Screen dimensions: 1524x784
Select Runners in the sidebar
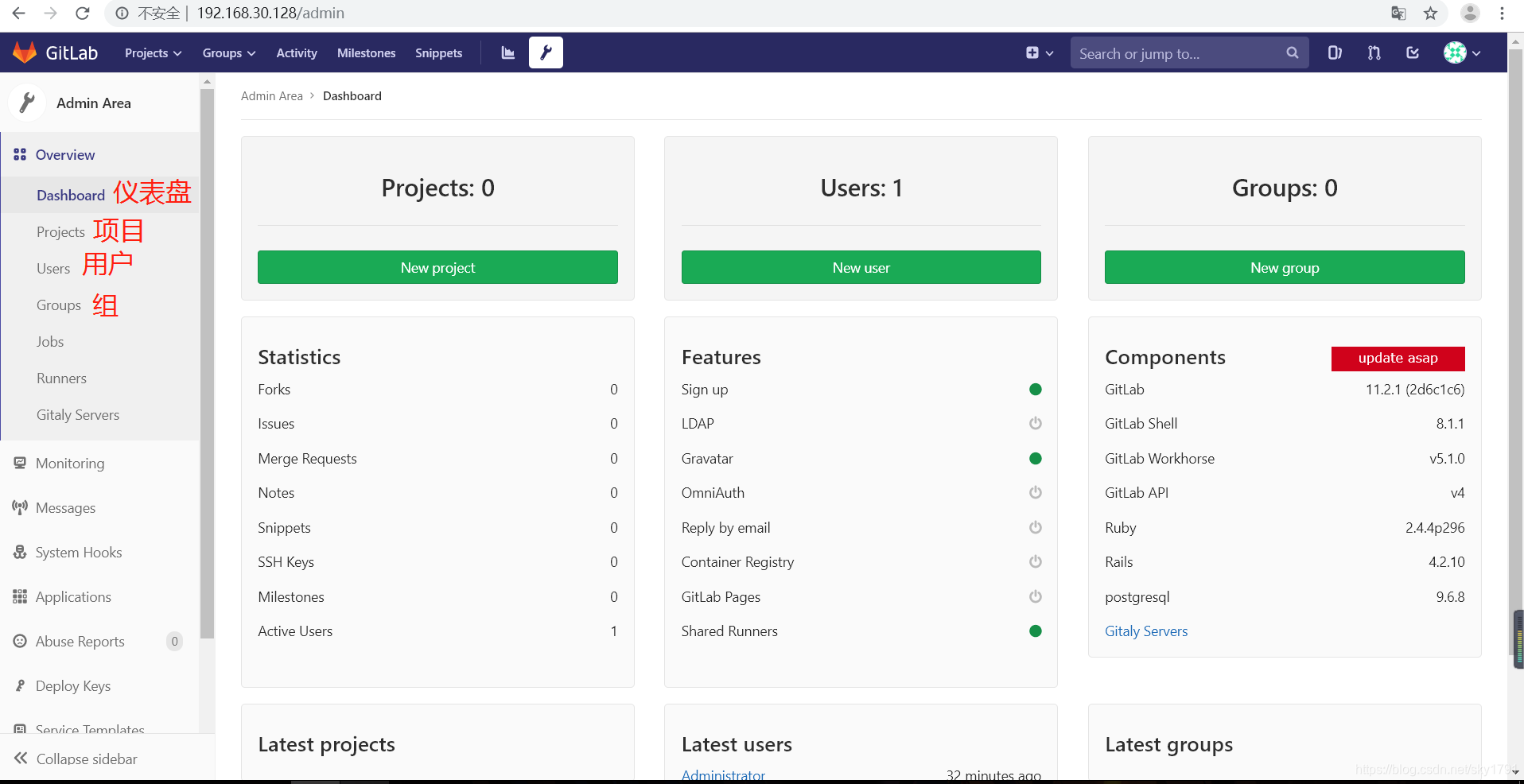[x=61, y=378]
